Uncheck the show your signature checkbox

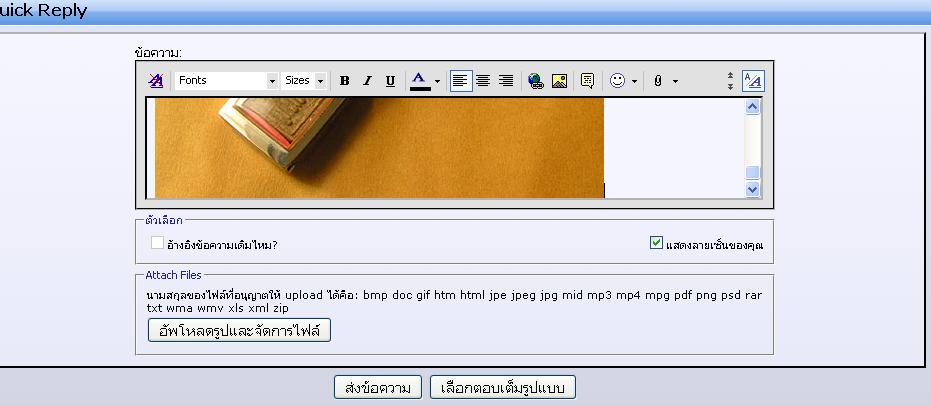656,243
